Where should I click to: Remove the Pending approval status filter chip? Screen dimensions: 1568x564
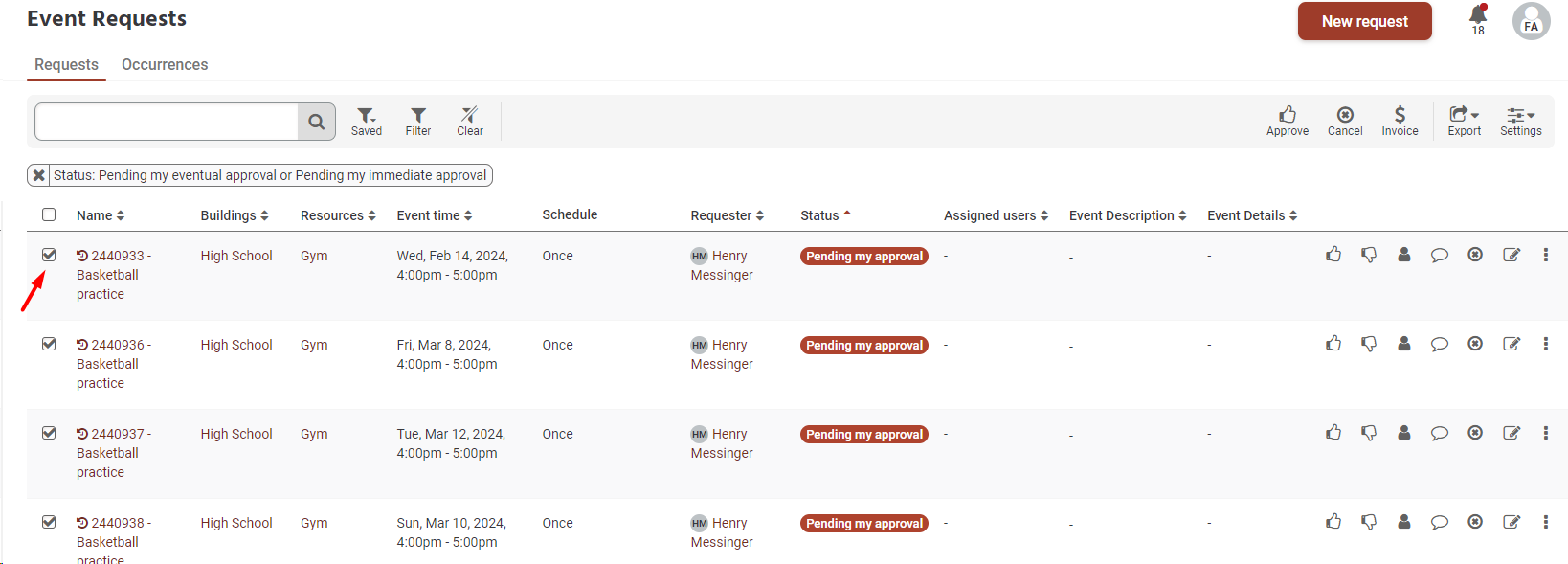pyautogui.click(x=38, y=174)
